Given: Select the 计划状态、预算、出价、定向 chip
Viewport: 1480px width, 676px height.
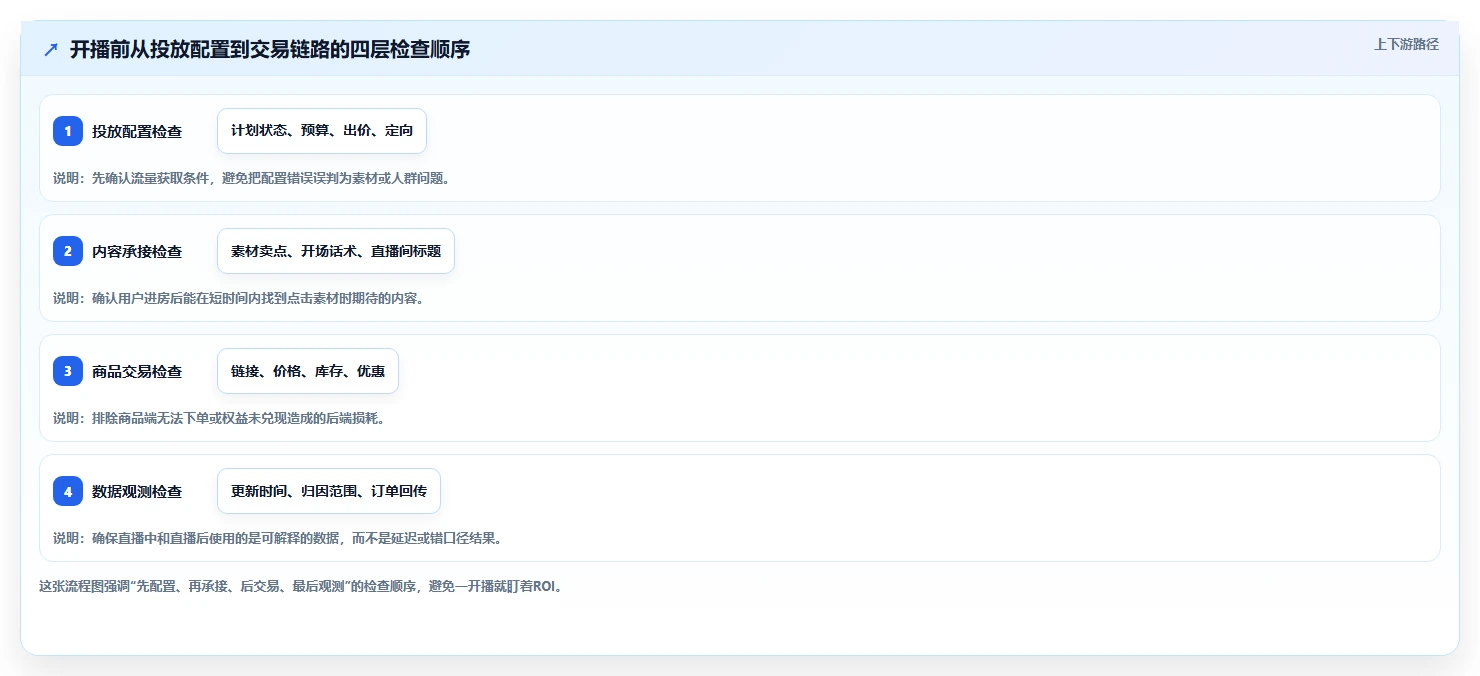Looking at the screenshot, I should click(x=322, y=131).
